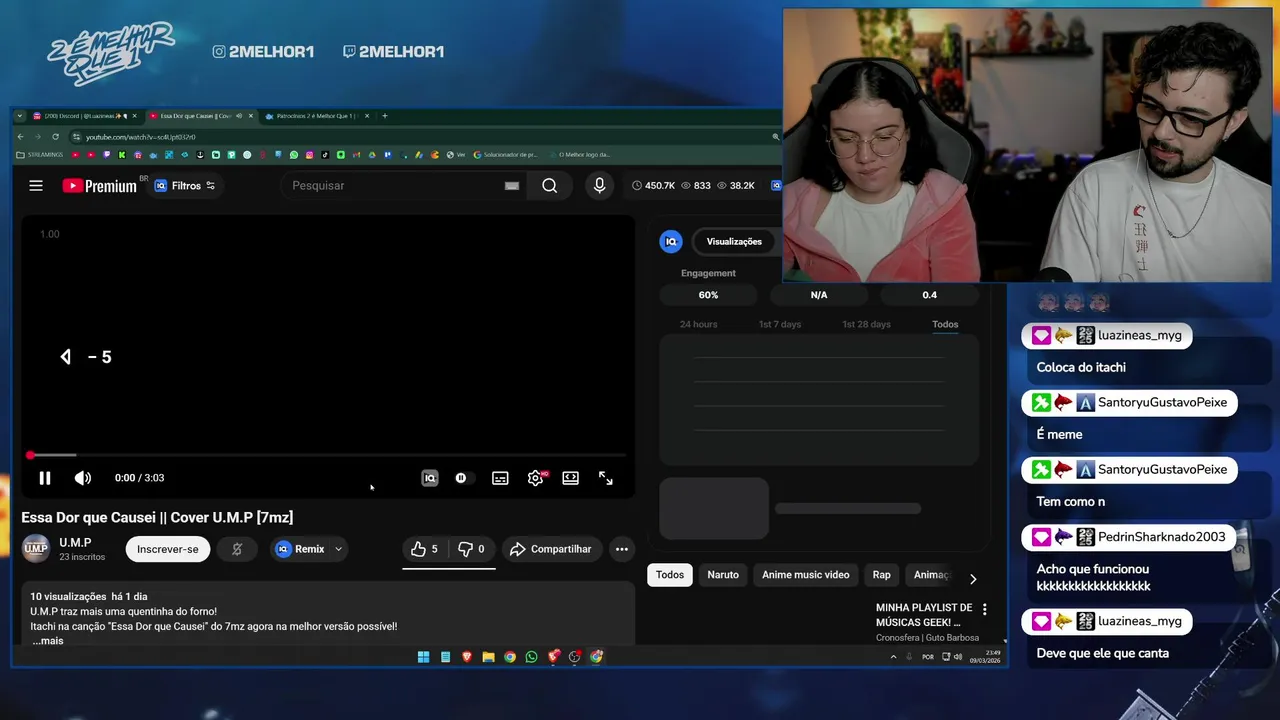Image resolution: width=1280 pixels, height=720 pixels.
Task: Open a new browser tab
Action: (x=385, y=116)
